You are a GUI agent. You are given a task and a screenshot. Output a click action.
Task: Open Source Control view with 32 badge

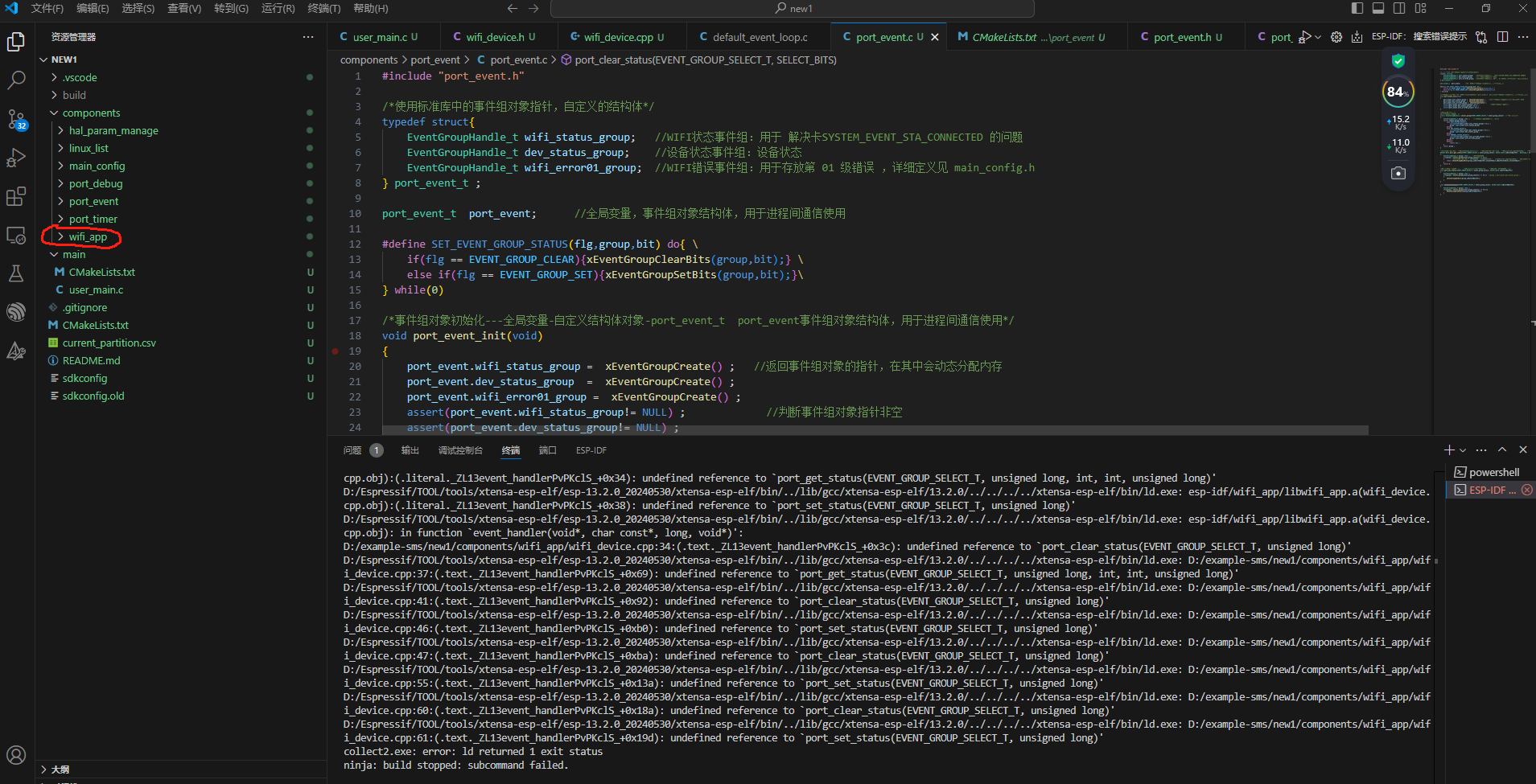[16, 120]
